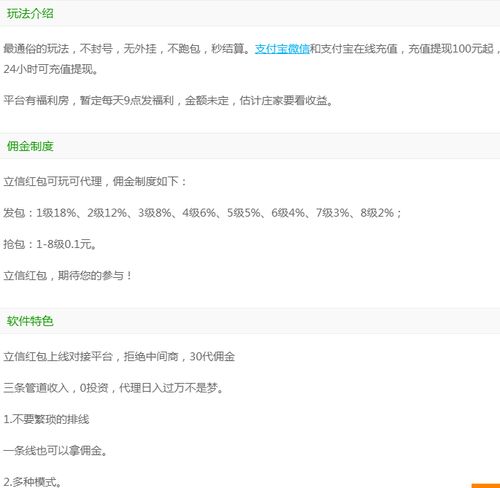Click the item 2.多种模式
The width and height of the screenshot is (500, 488).
pyautogui.click(x=33, y=482)
